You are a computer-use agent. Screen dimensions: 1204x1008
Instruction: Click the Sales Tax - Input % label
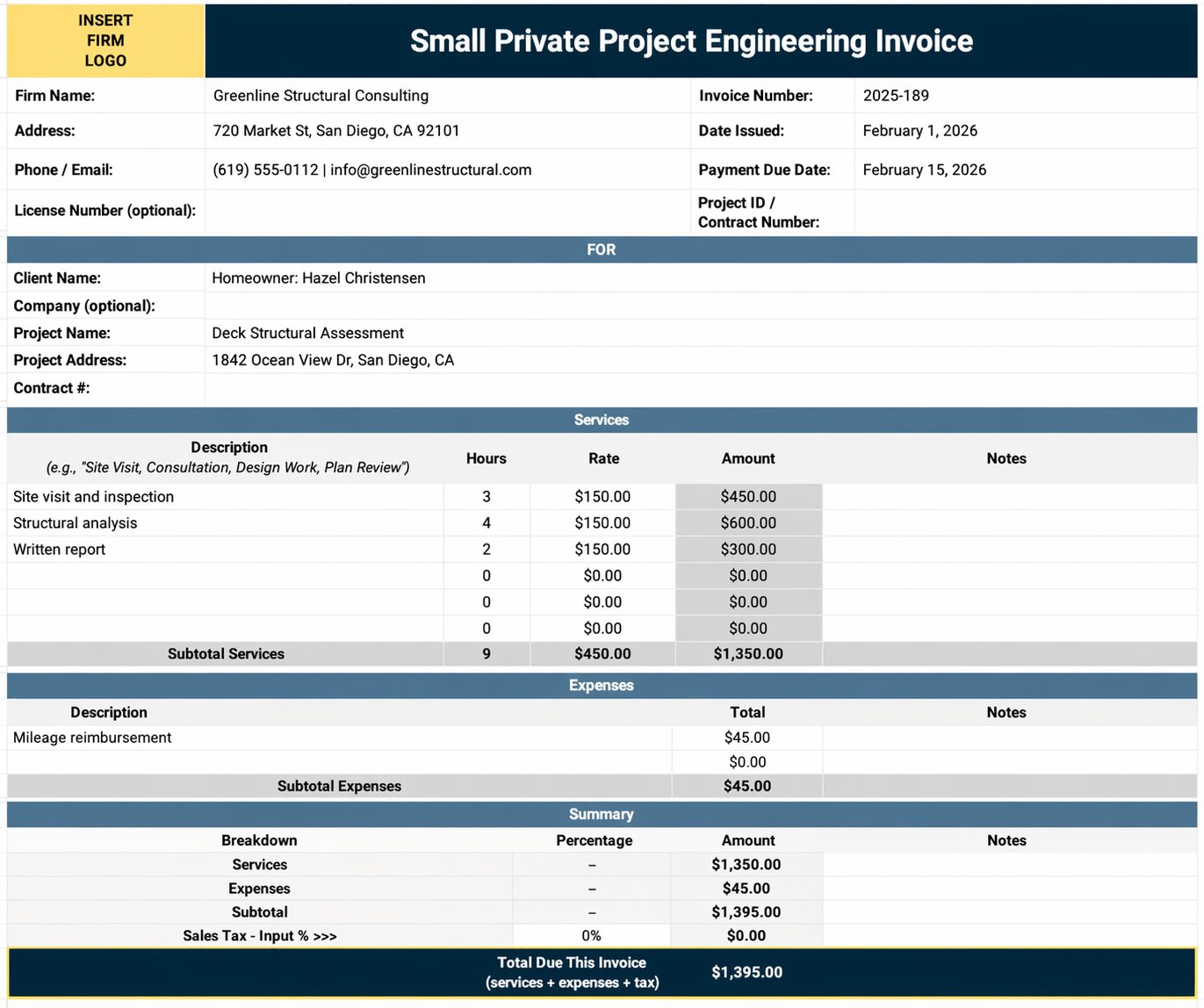coord(260,936)
